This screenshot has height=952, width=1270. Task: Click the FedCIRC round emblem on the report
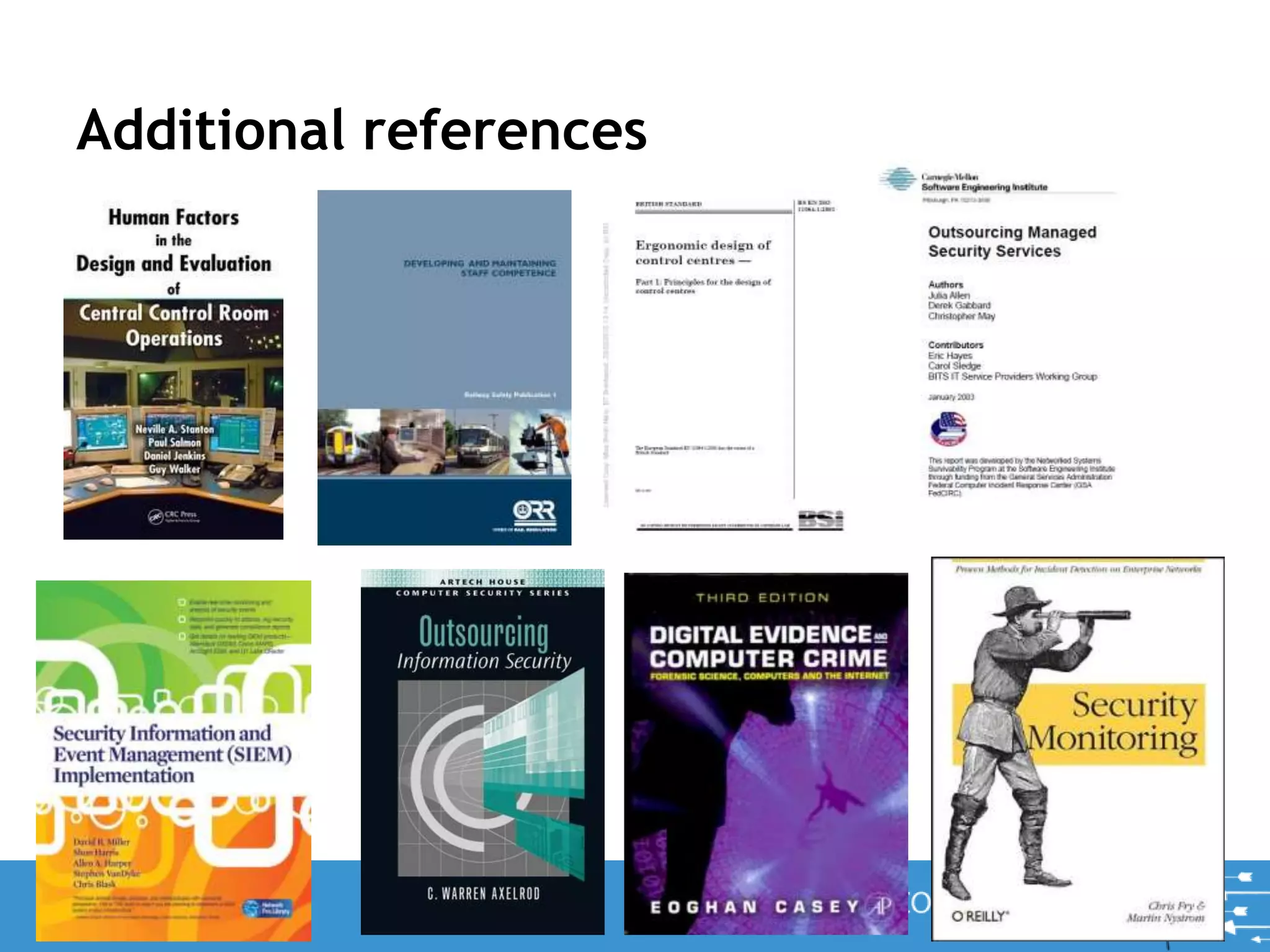coord(948,429)
